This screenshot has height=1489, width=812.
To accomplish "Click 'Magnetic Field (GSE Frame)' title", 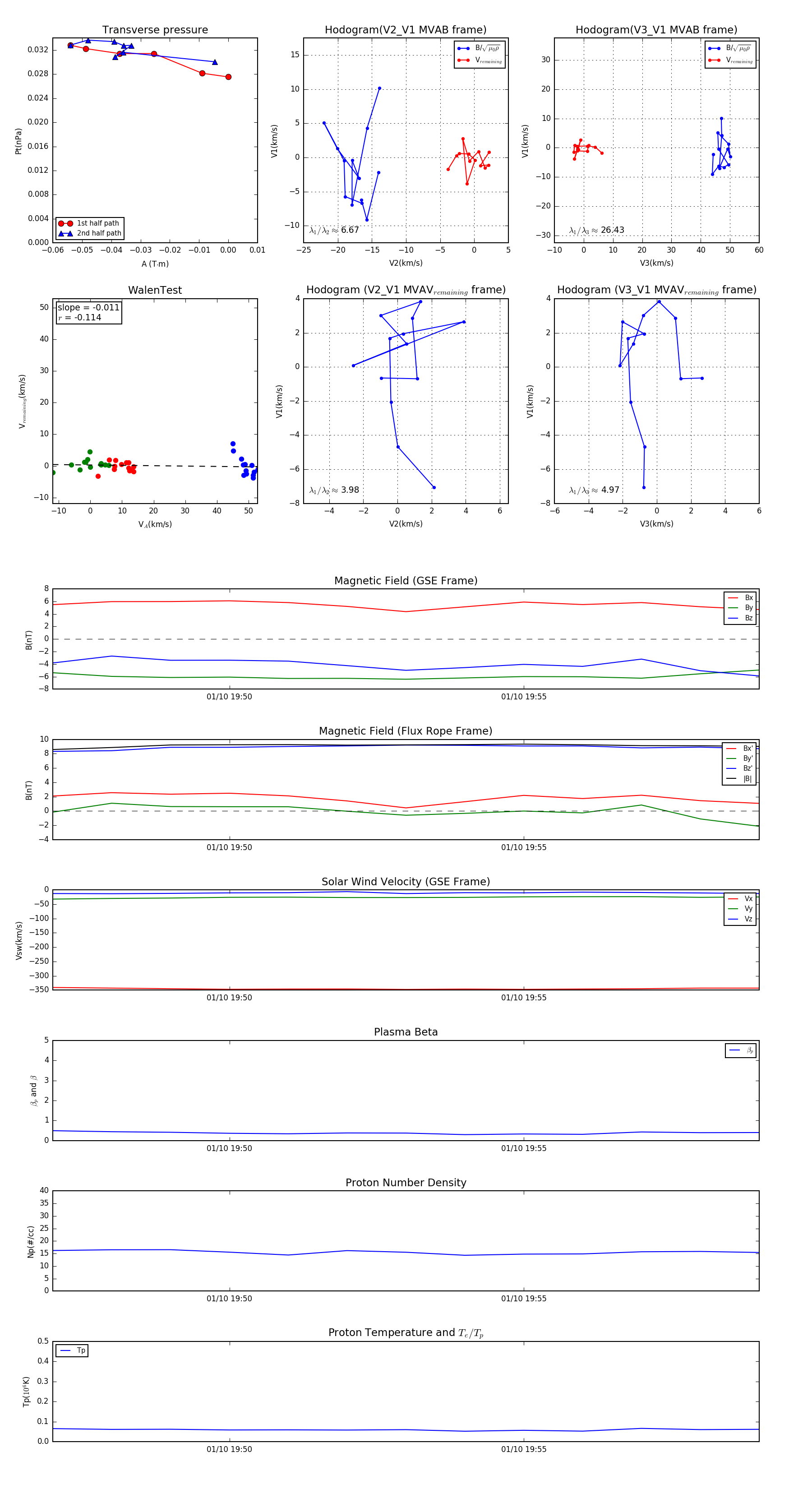I will click(x=406, y=581).
